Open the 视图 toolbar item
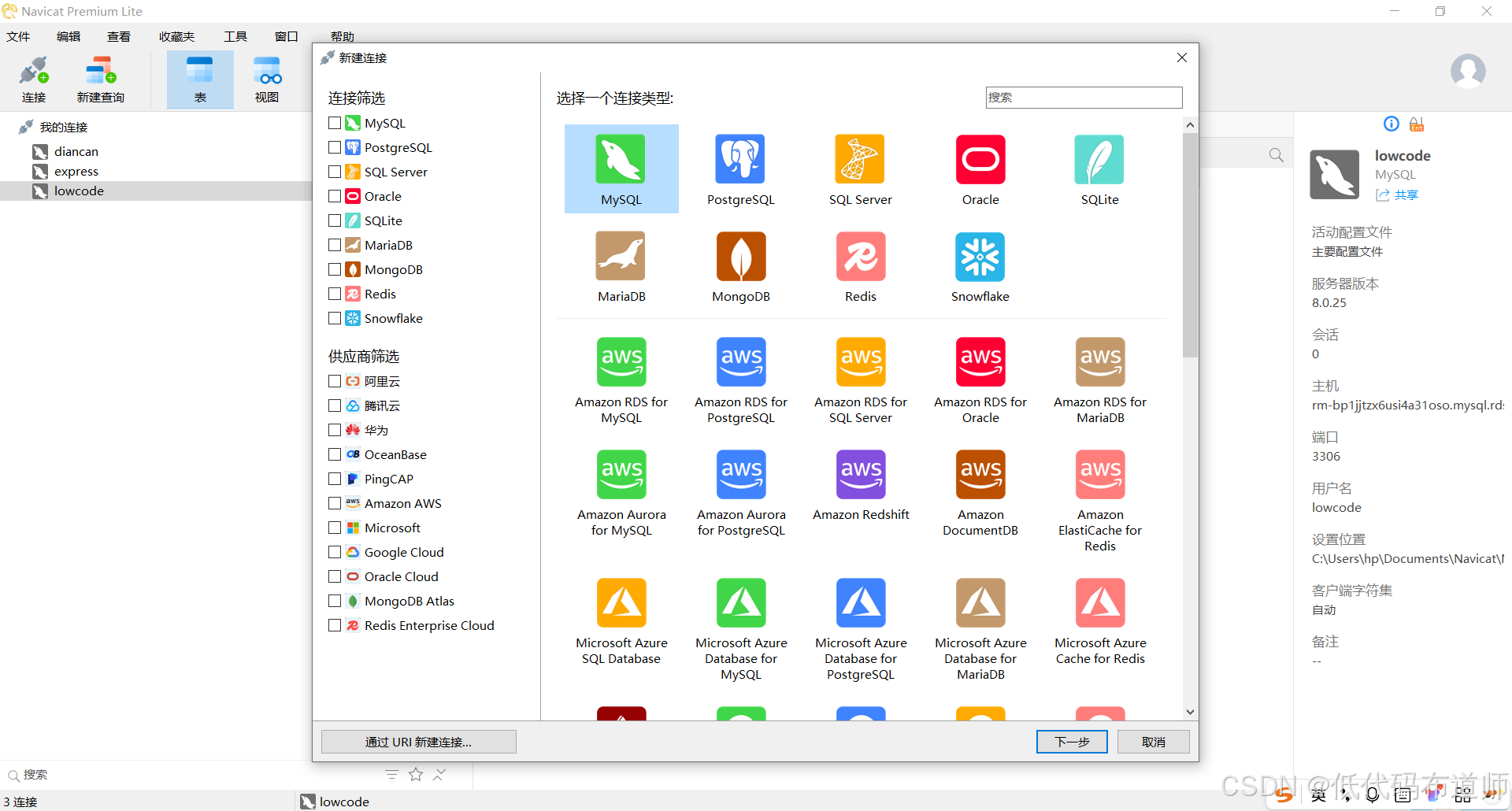The height and width of the screenshot is (811, 1512). 267,80
